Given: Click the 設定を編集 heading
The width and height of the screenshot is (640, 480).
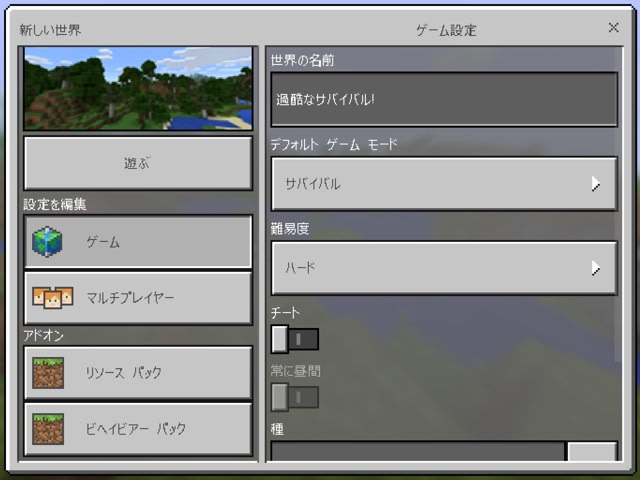Looking at the screenshot, I should click(55, 204).
